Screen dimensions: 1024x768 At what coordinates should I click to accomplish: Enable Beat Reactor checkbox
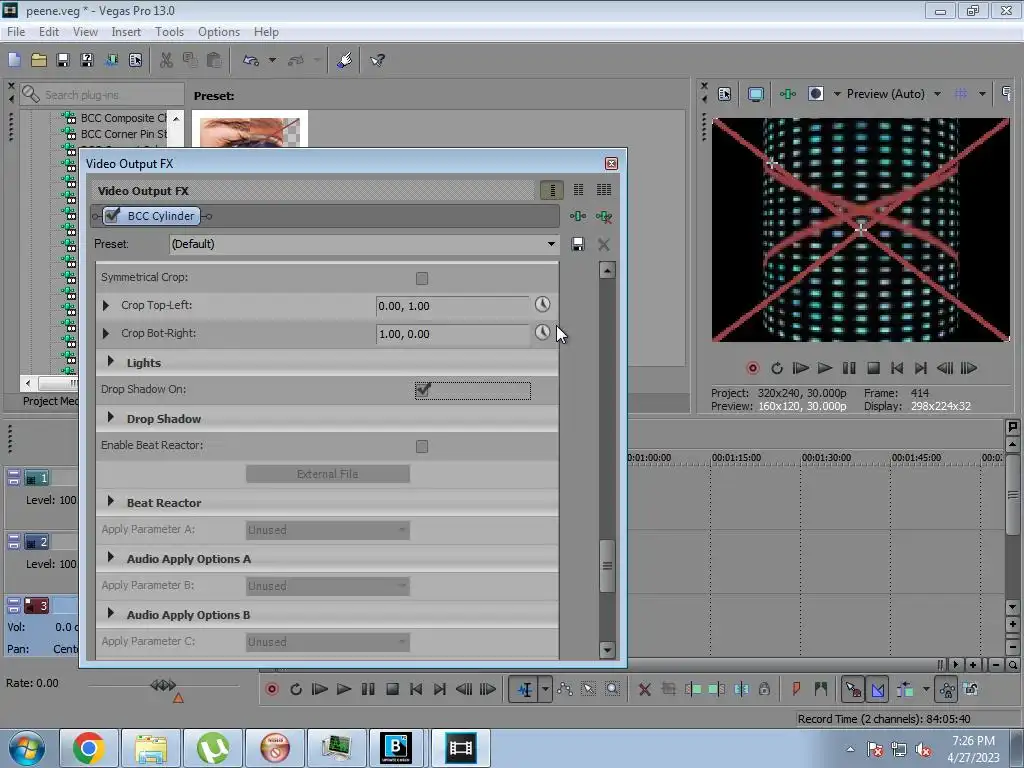[422, 447]
